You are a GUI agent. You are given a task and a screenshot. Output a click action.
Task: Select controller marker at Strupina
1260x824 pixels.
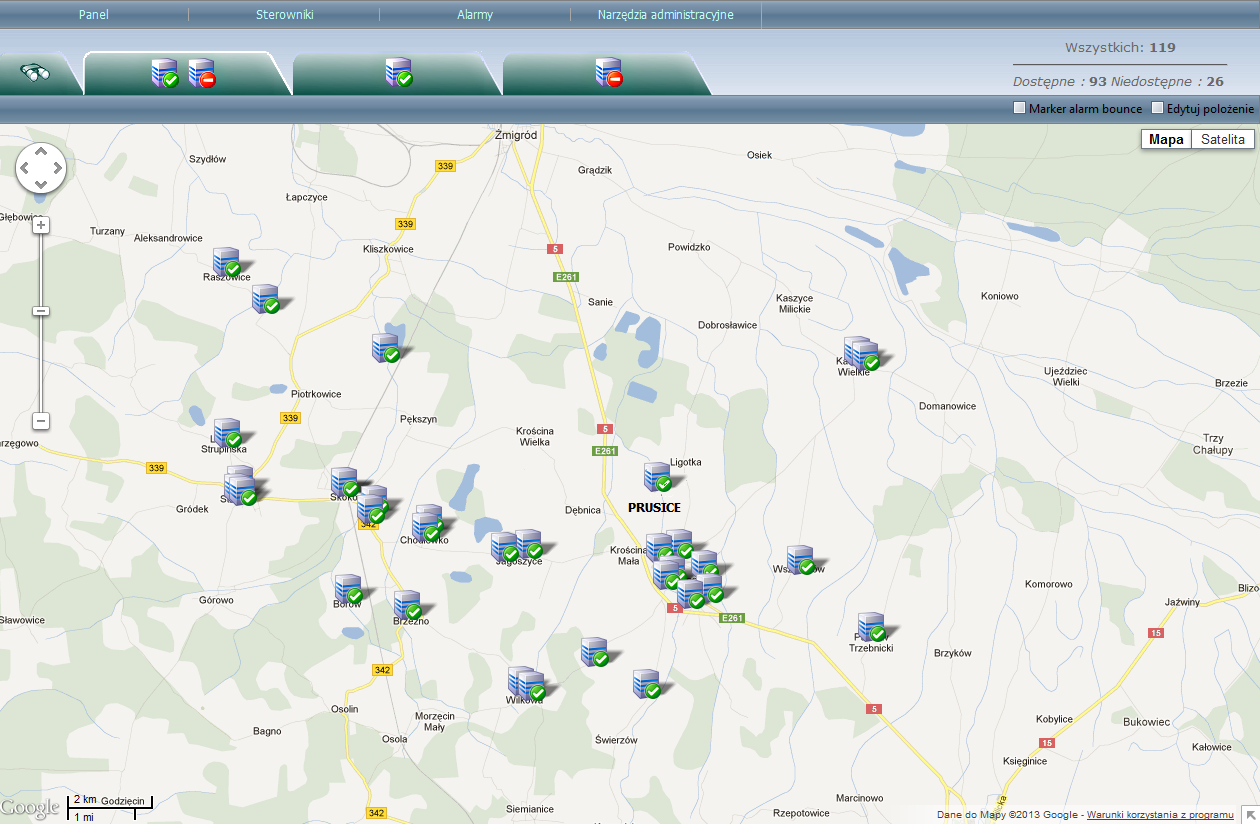pos(229,434)
